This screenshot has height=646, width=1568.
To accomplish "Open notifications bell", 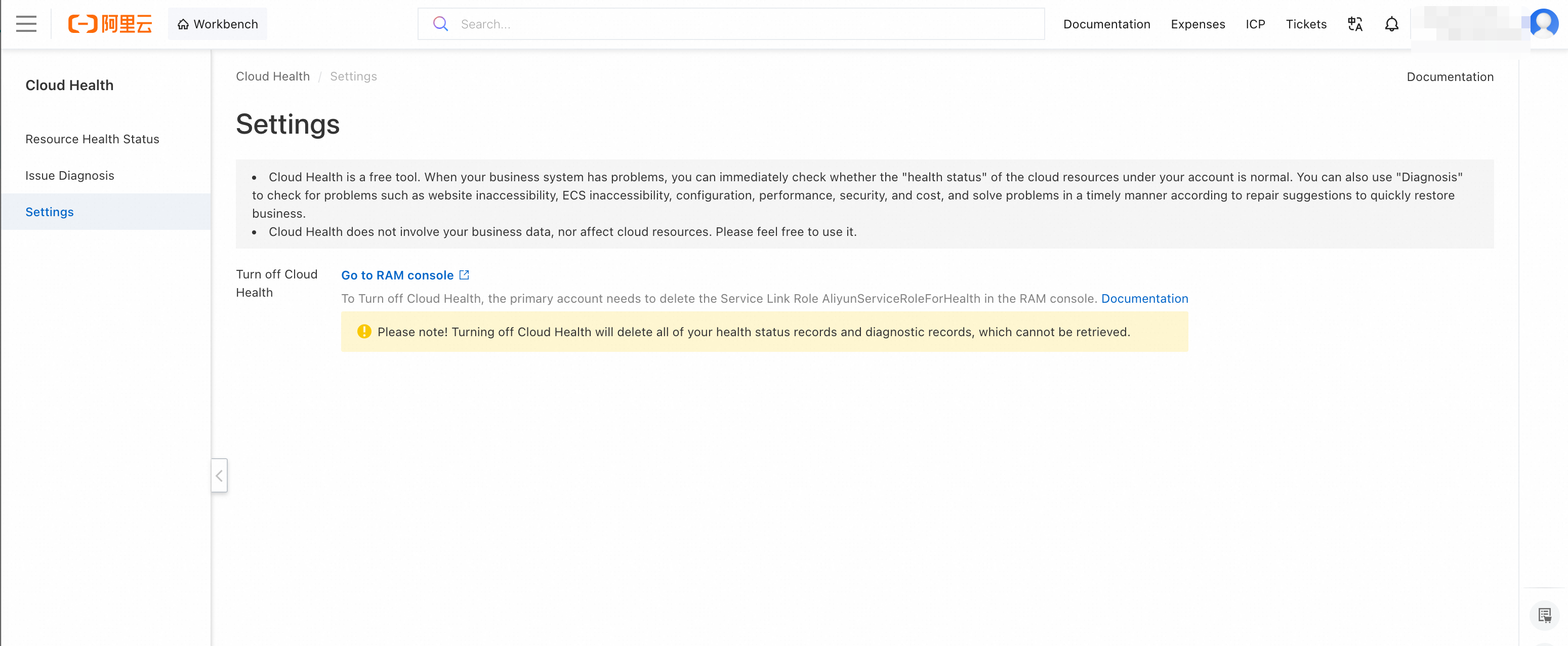I will tap(1391, 24).
